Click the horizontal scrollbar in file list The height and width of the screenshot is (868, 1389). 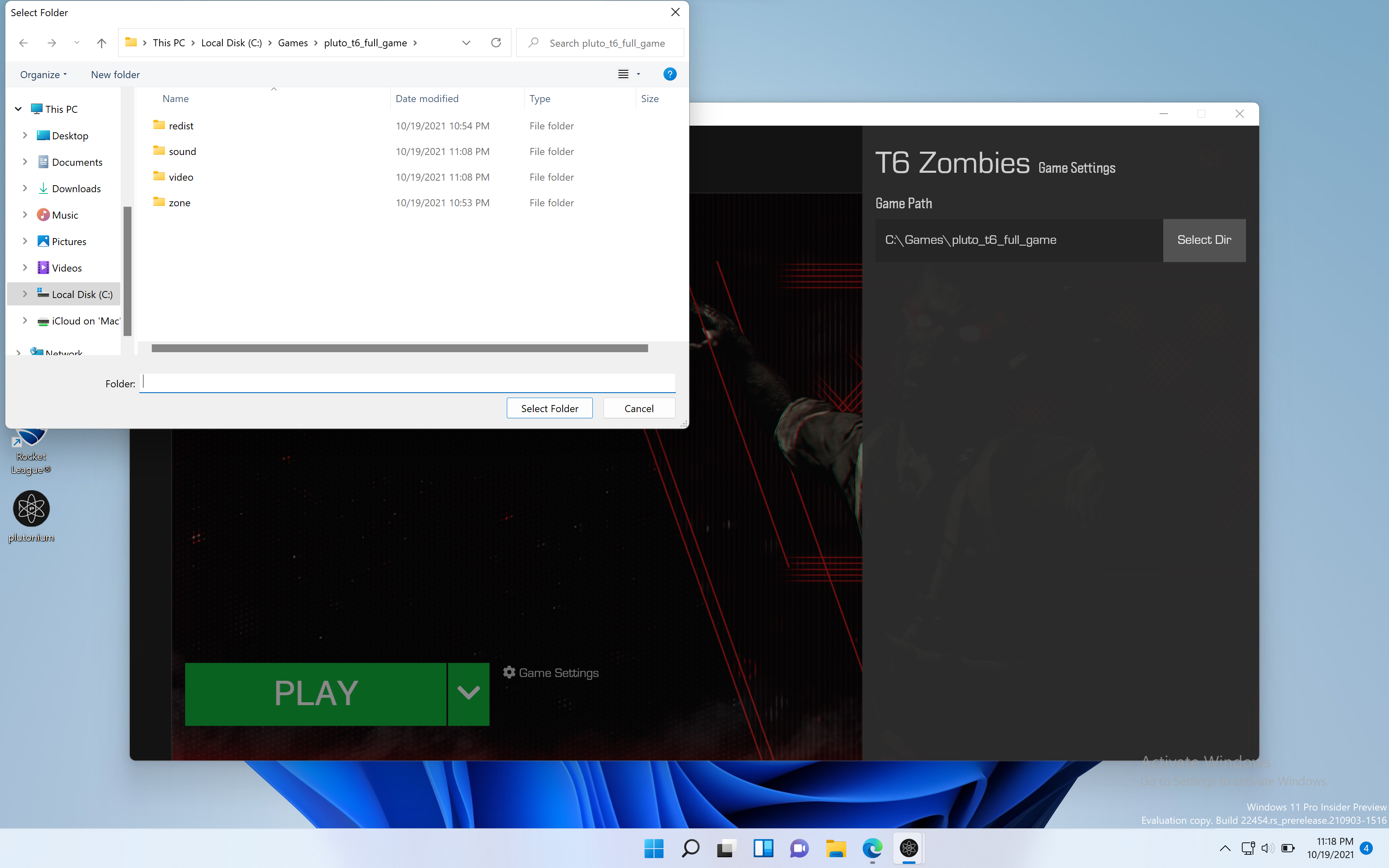point(399,348)
